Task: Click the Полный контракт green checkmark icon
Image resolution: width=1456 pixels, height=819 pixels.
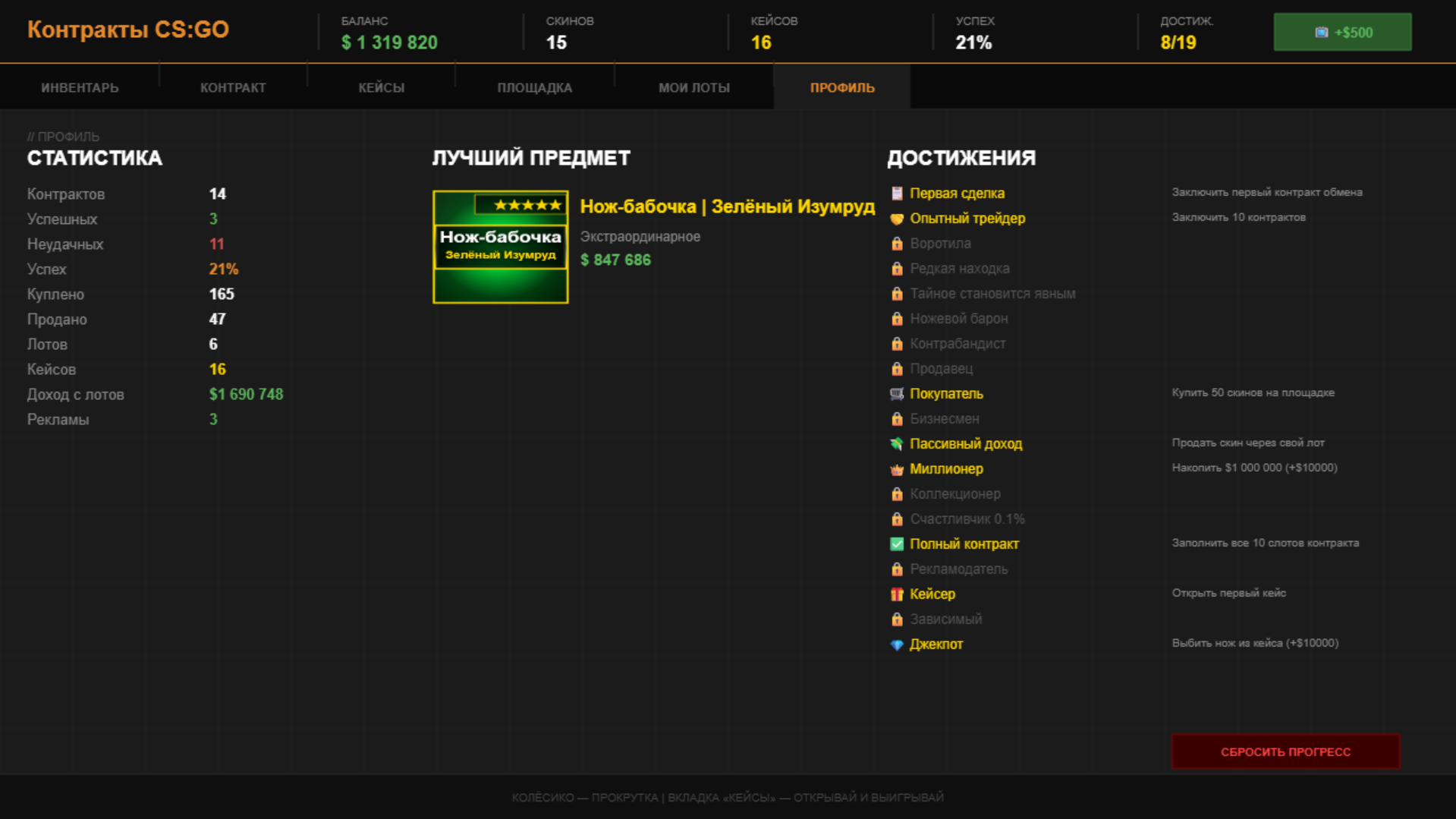Action: click(x=897, y=544)
